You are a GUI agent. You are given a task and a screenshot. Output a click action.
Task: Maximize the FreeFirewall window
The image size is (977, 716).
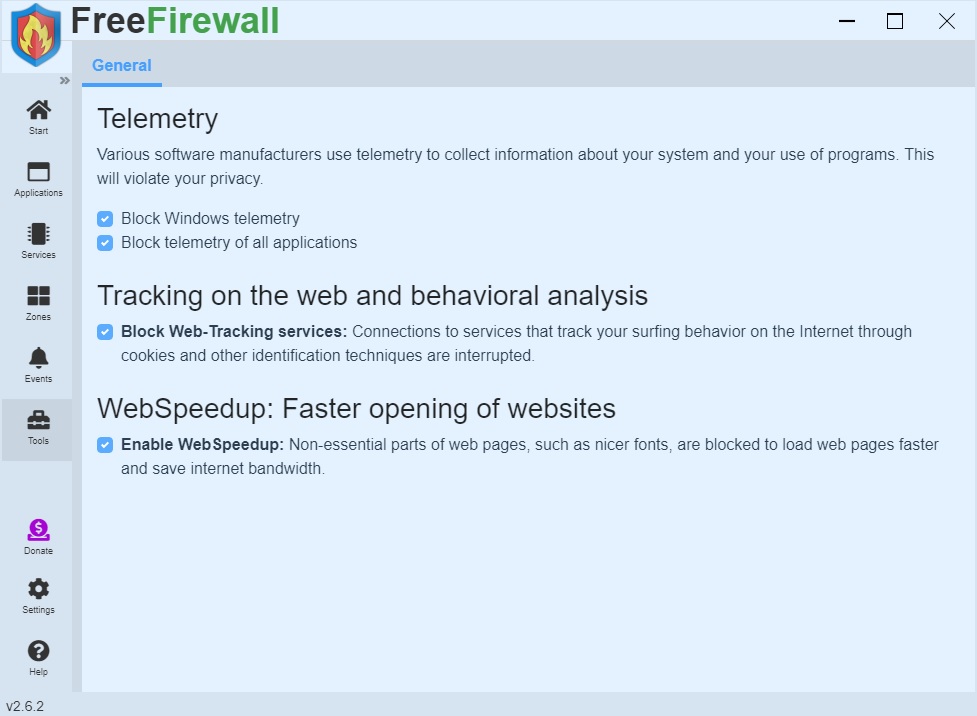pyautogui.click(x=895, y=21)
